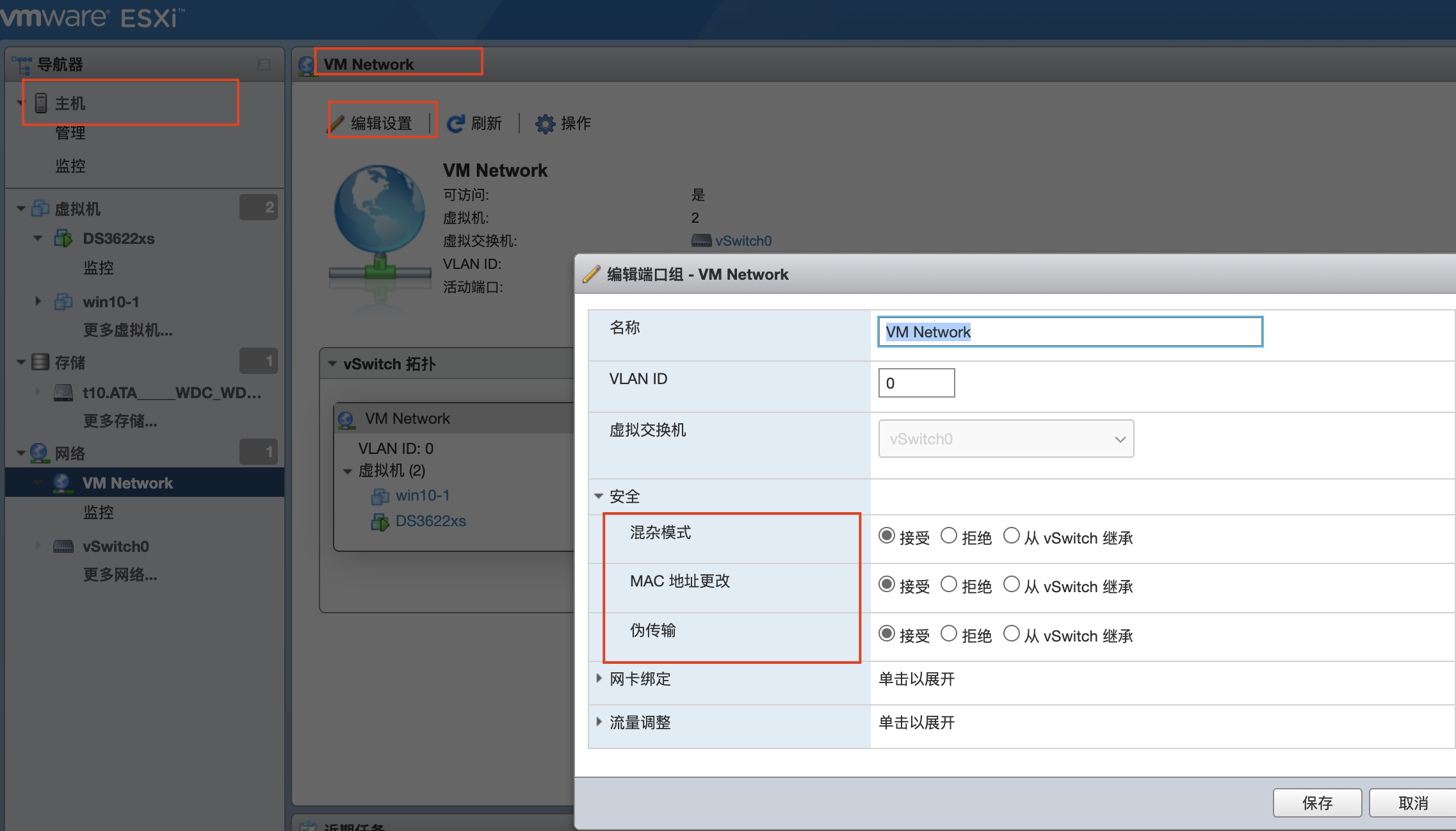The image size is (1456, 831).
Task: Select win10-1 in the navigator tree
Action: pos(111,302)
